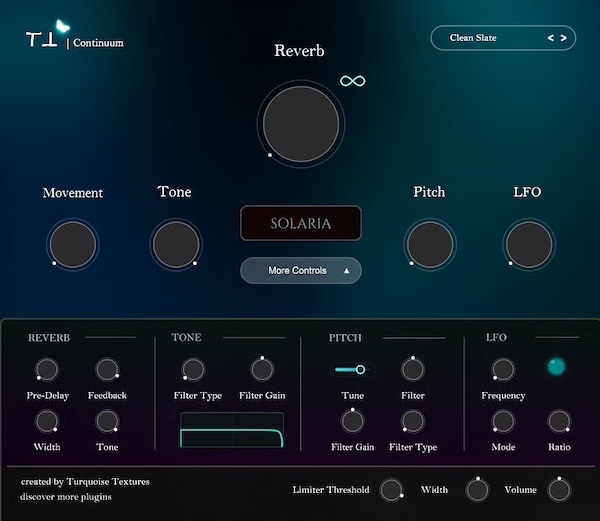Screen dimensions: 600x521
Task: Toggle the teal LFO sync button
Action: pos(556,366)
